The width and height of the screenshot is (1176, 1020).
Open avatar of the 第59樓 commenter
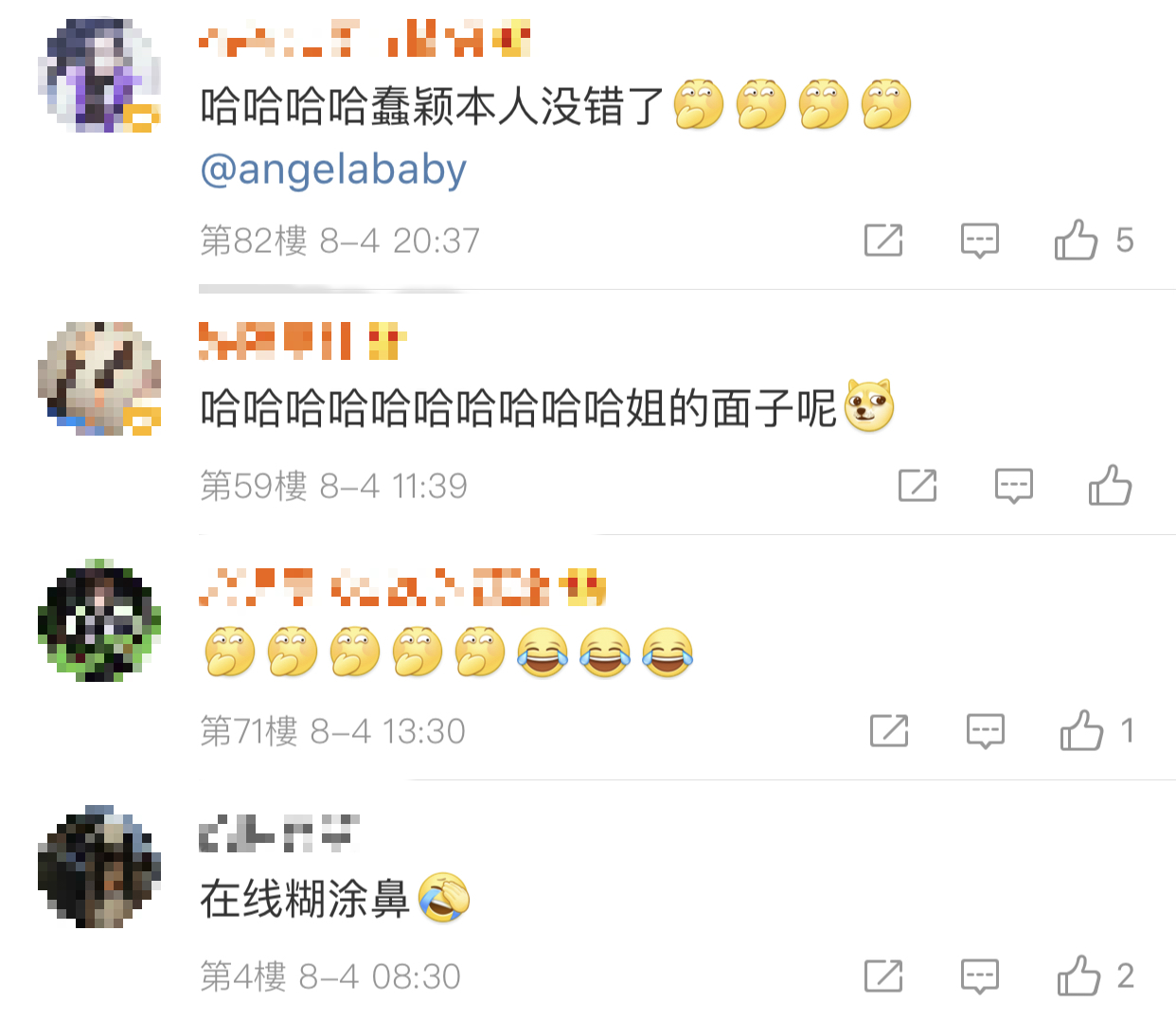tap(99, 379)
